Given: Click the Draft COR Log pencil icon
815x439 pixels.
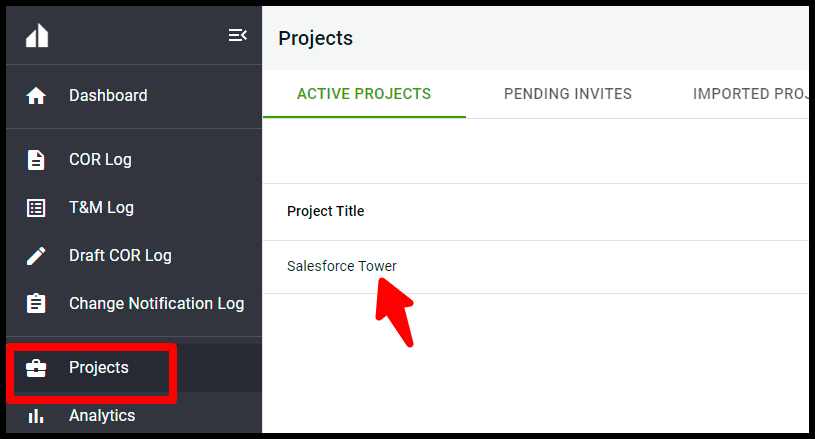Looking at the screenshot, I should (36, 256).
